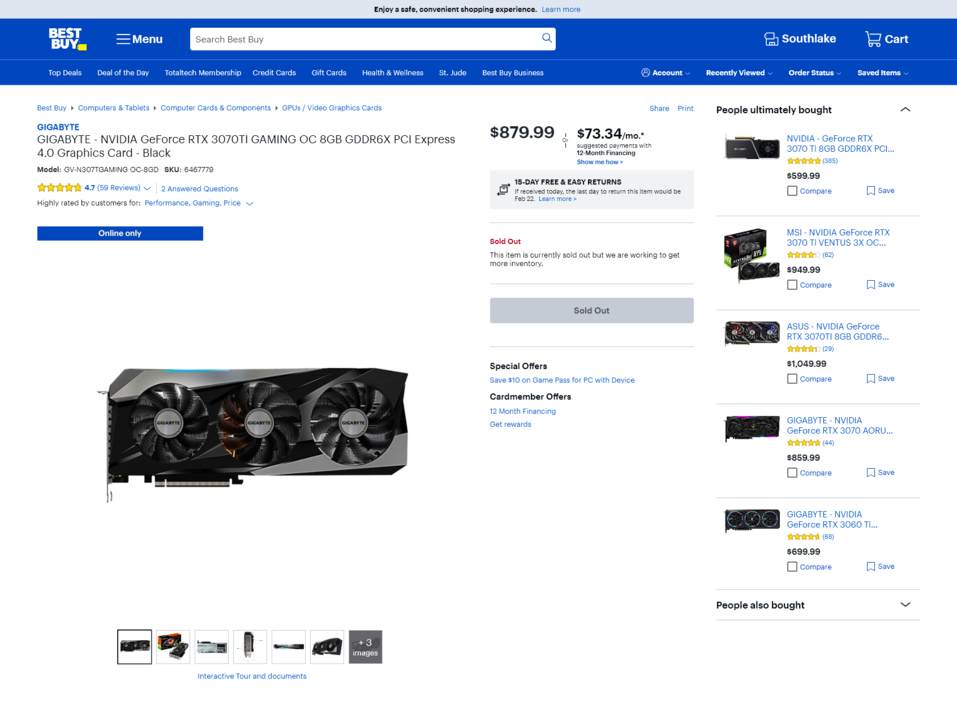Click the Southlake store location icon
This screenshot has height=720, width=957.
point(770,38)
